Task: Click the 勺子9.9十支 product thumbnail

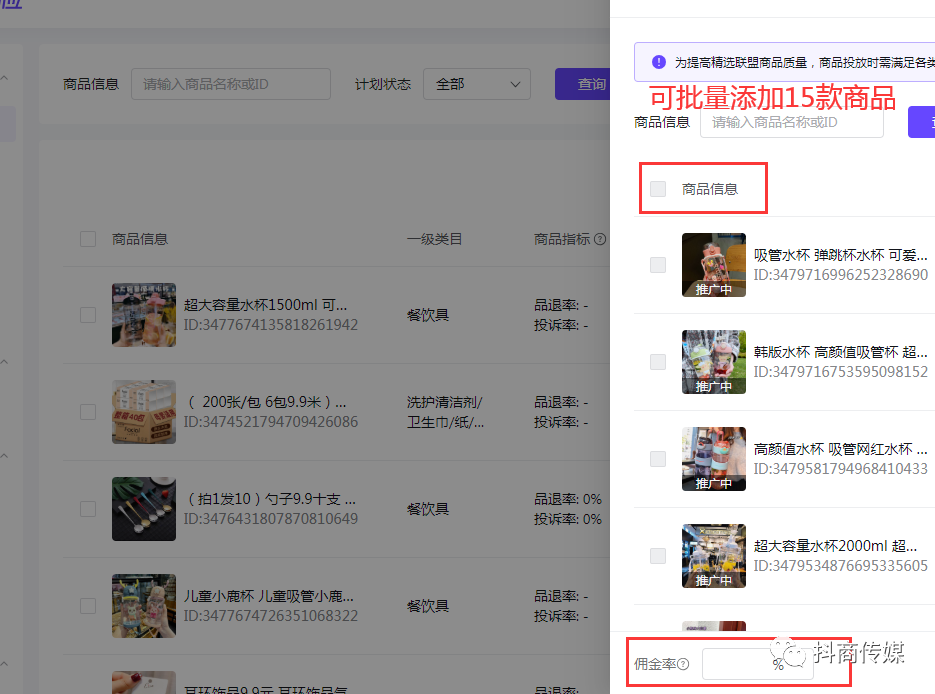Action: coord(143,509)
